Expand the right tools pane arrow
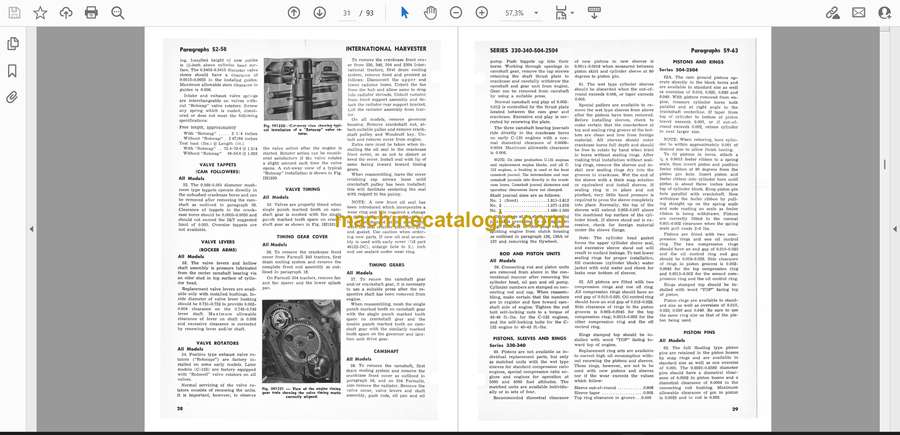Viewport: 900px width, 435px height. (894, 229)
